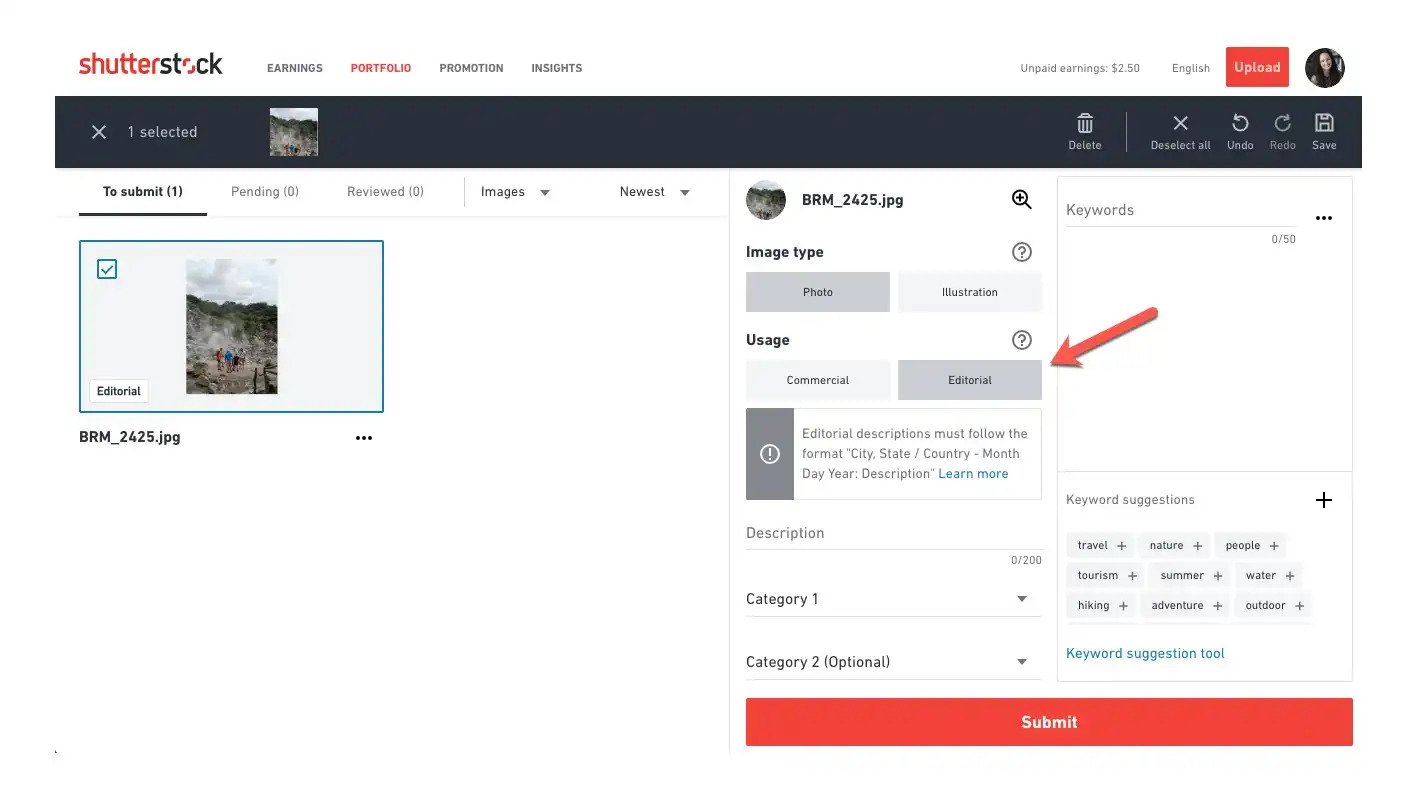Switch to the To submit (1) tab
Viewport: 1416px width, 792px height.
143,192
